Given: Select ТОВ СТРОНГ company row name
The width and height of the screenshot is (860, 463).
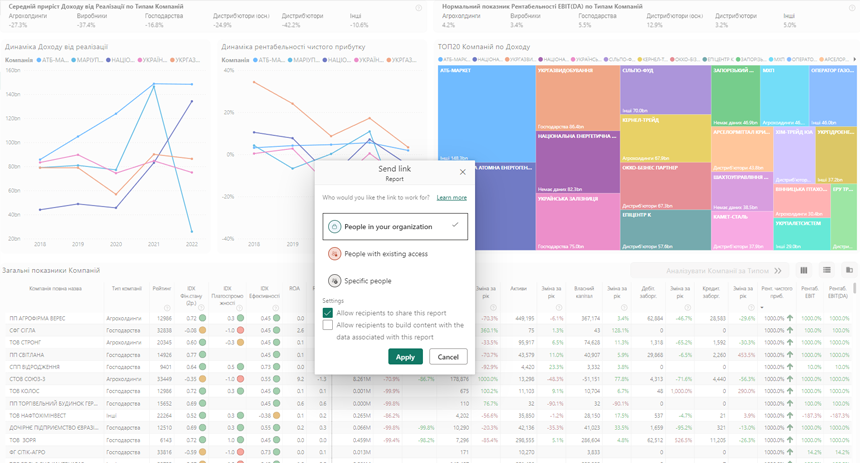Looking at the screenshot, I should (x=25, y=343).
